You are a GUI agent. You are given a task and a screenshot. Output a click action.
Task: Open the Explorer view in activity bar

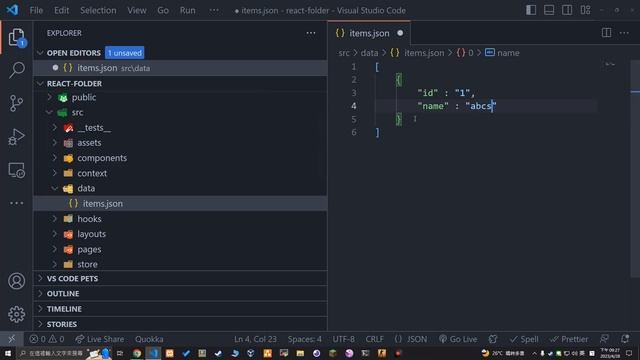[x=16, y=38]
